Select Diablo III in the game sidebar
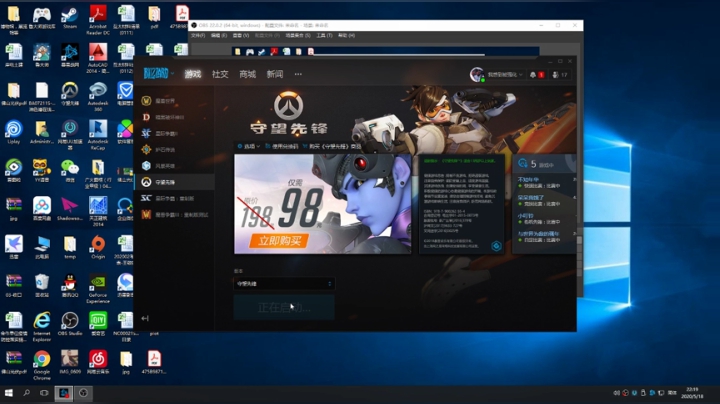 174,117
